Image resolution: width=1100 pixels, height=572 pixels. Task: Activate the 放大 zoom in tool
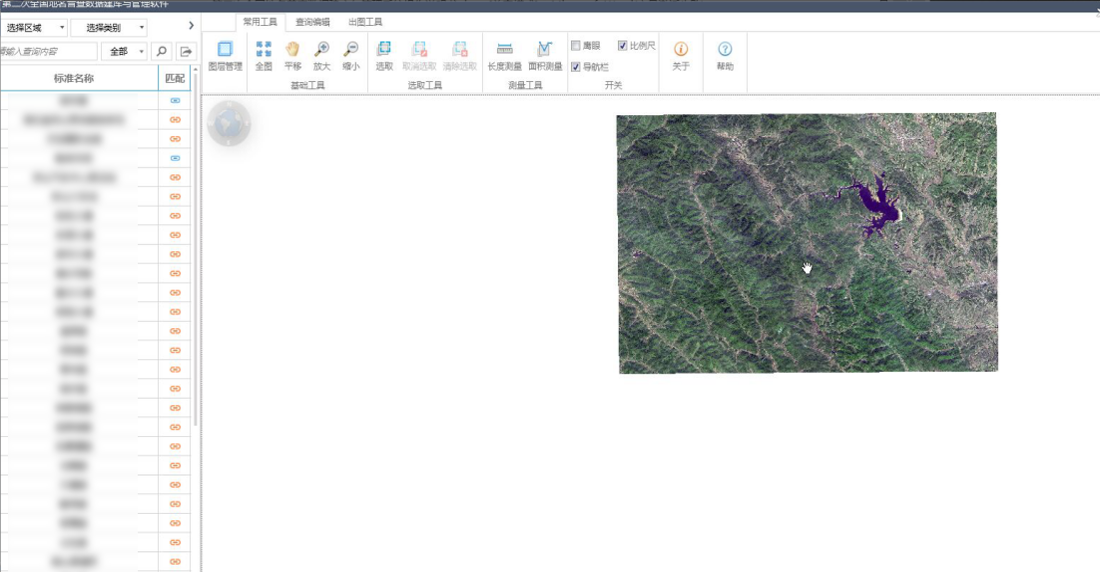(321, 53)
